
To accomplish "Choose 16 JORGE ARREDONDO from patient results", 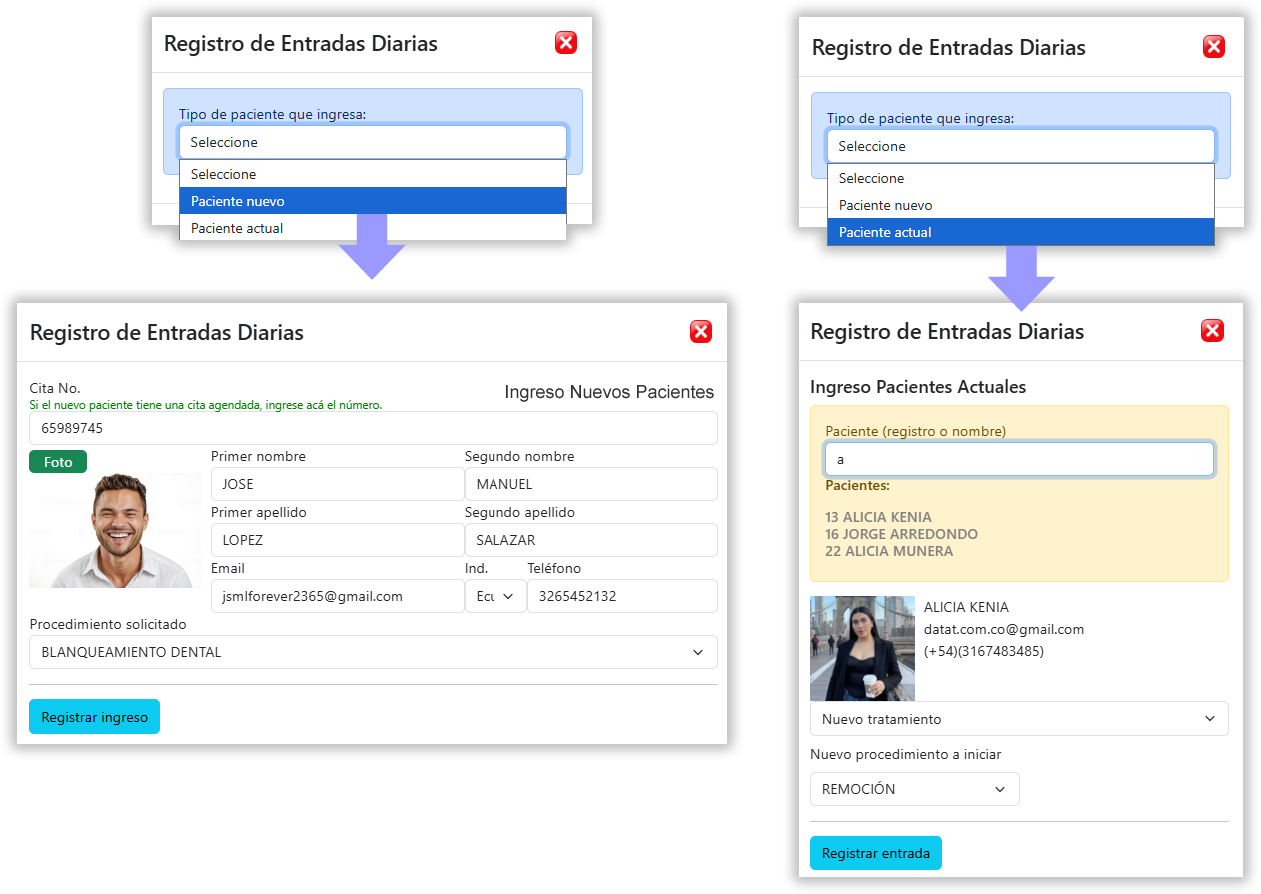I will (901, 534).
